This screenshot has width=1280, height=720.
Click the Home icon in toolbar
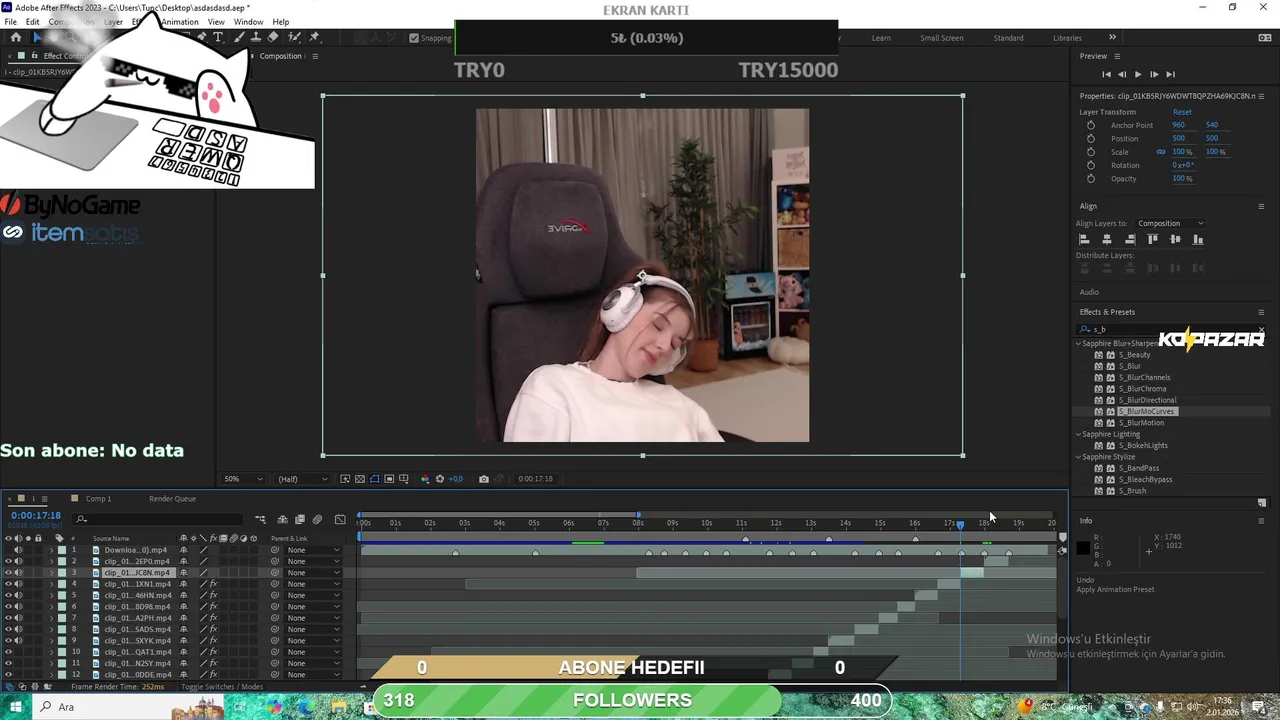click(15, 37)
